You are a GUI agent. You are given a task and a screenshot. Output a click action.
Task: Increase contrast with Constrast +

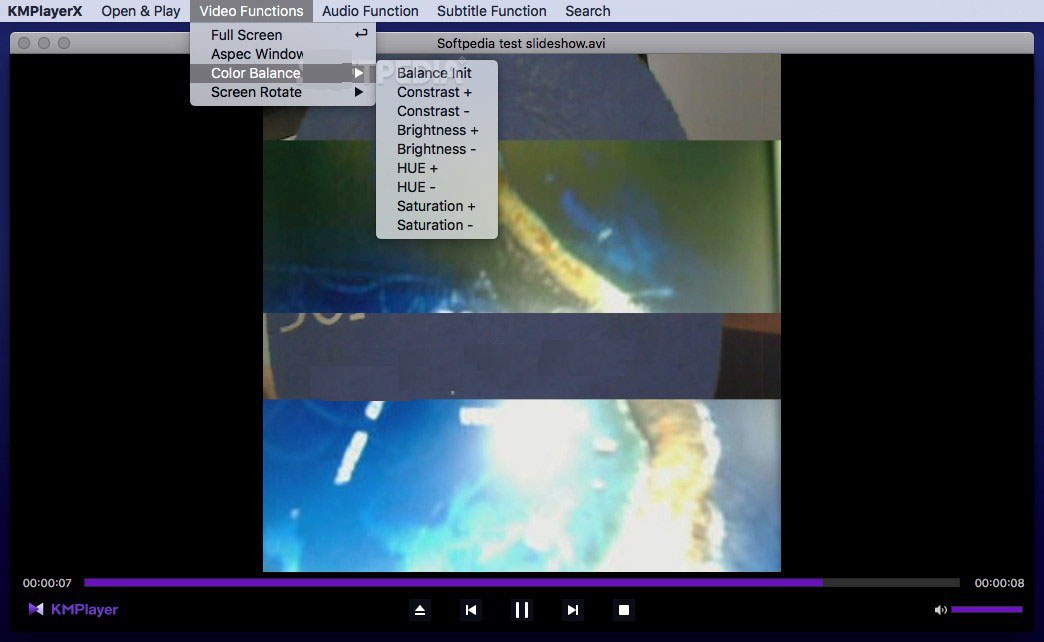[437, 92]
